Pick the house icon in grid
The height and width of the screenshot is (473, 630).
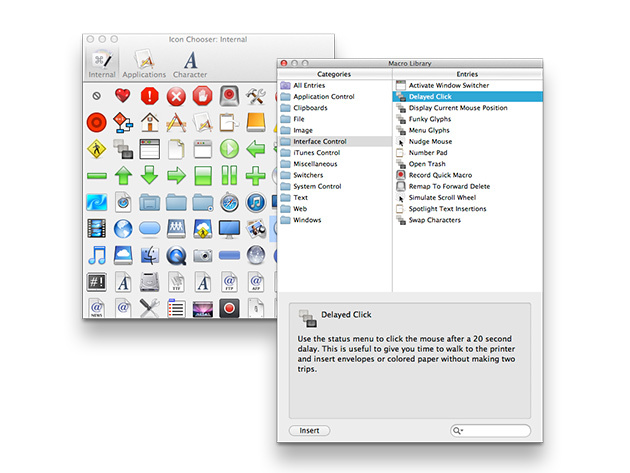[150, 123]
